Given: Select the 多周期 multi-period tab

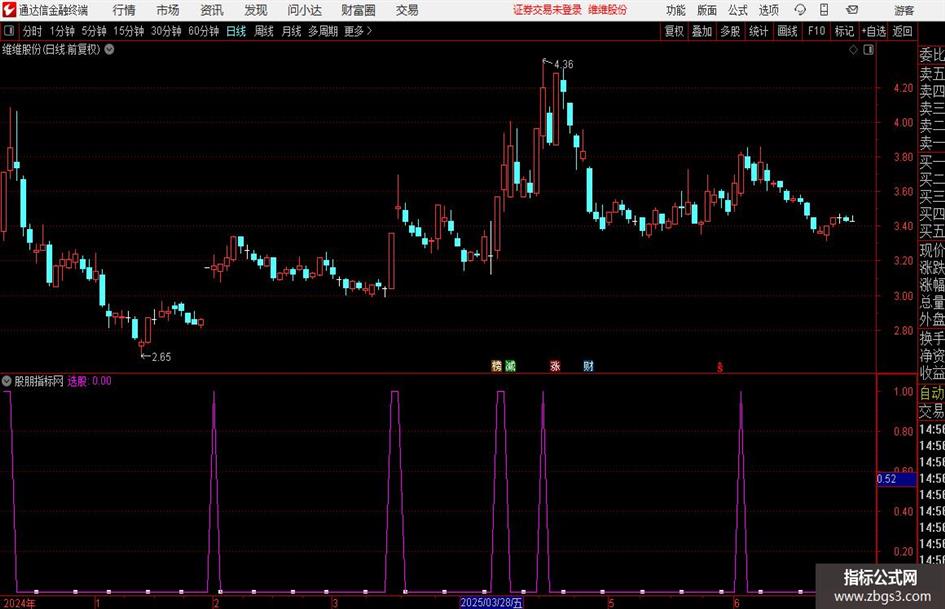Looking at the screenshot, I should 323,31.
